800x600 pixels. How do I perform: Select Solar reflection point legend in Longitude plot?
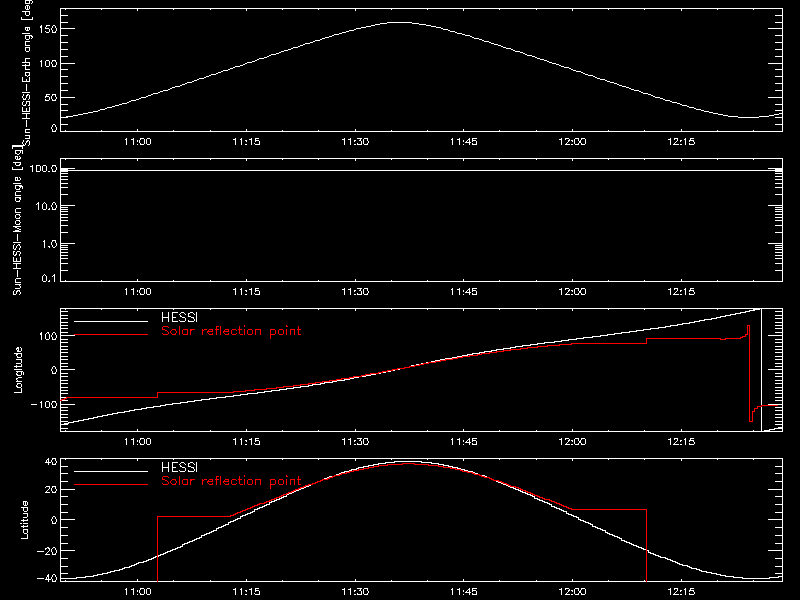[x=231, y=331]
